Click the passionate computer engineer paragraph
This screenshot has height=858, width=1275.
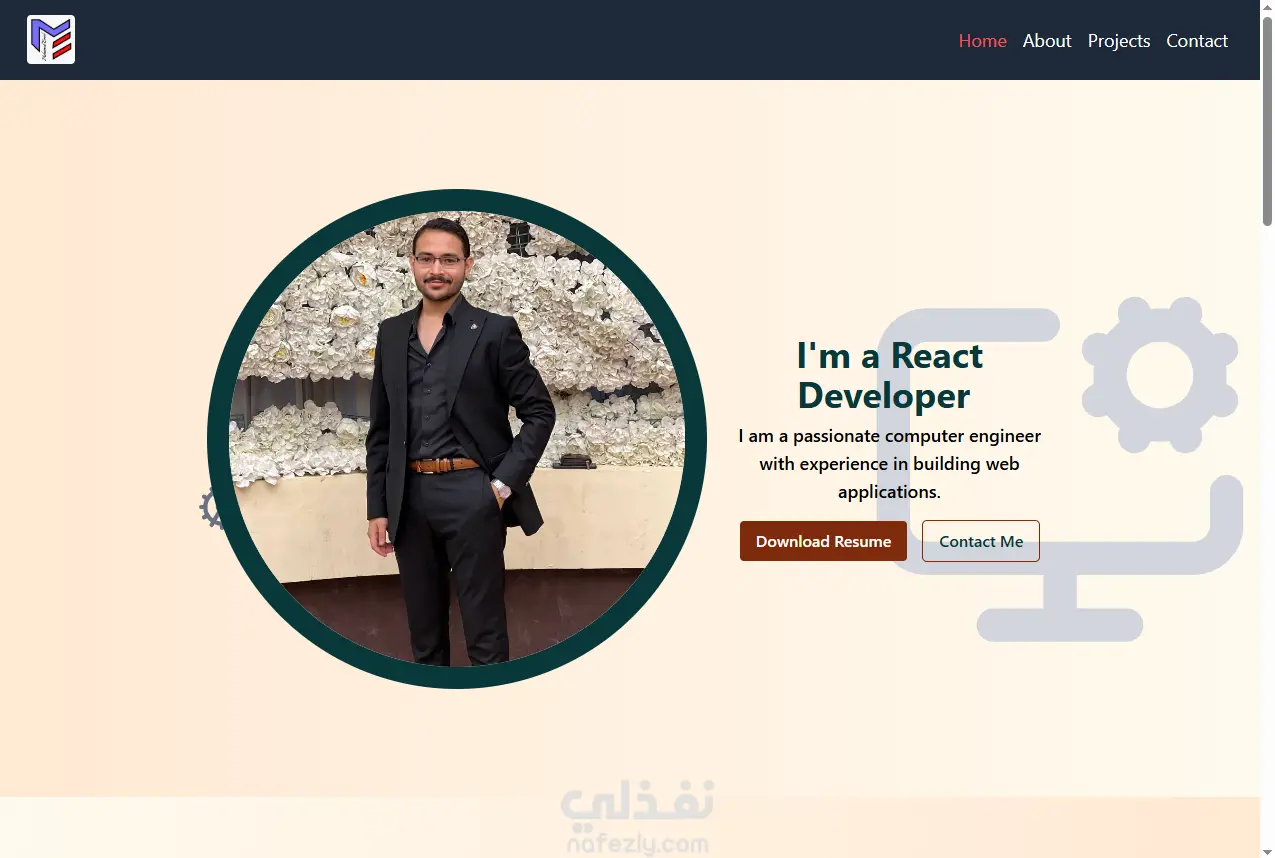pos(889,463)
